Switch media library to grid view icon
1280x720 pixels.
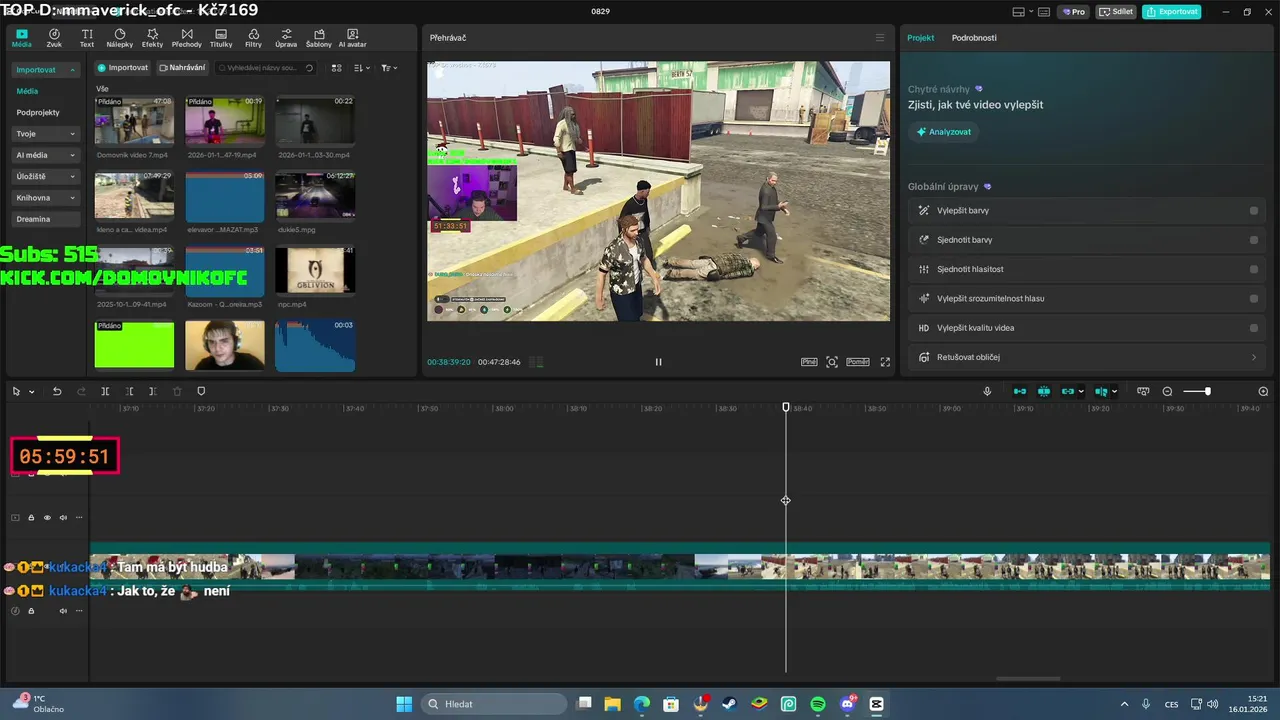click(336, 68)
